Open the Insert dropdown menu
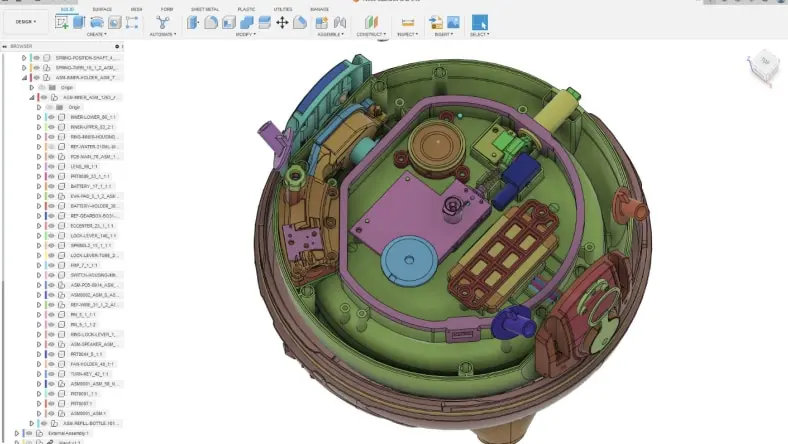This screenshot has height=444, width=788. 444,34
